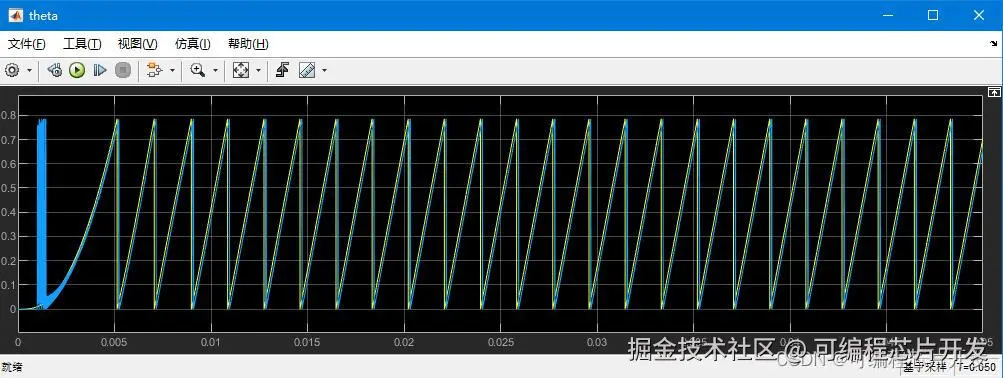Open the 文件(F) menu
The image size is (1003, 378).
click(26, 44)
